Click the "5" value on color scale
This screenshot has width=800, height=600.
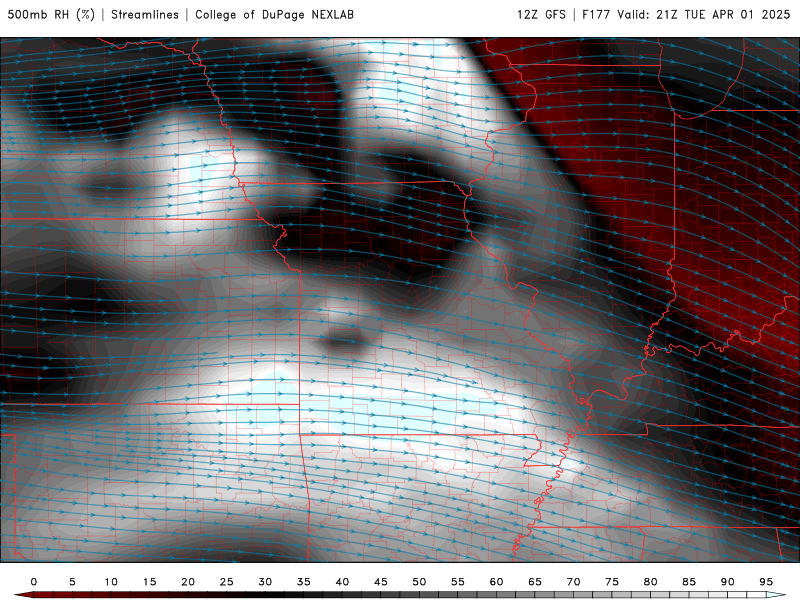coord(72,582)
